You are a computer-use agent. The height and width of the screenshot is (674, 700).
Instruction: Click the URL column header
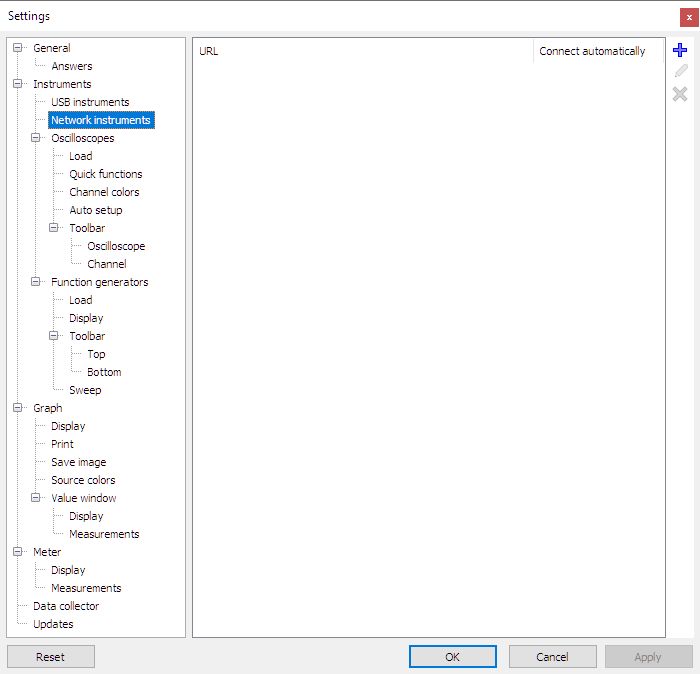point(363,51)
